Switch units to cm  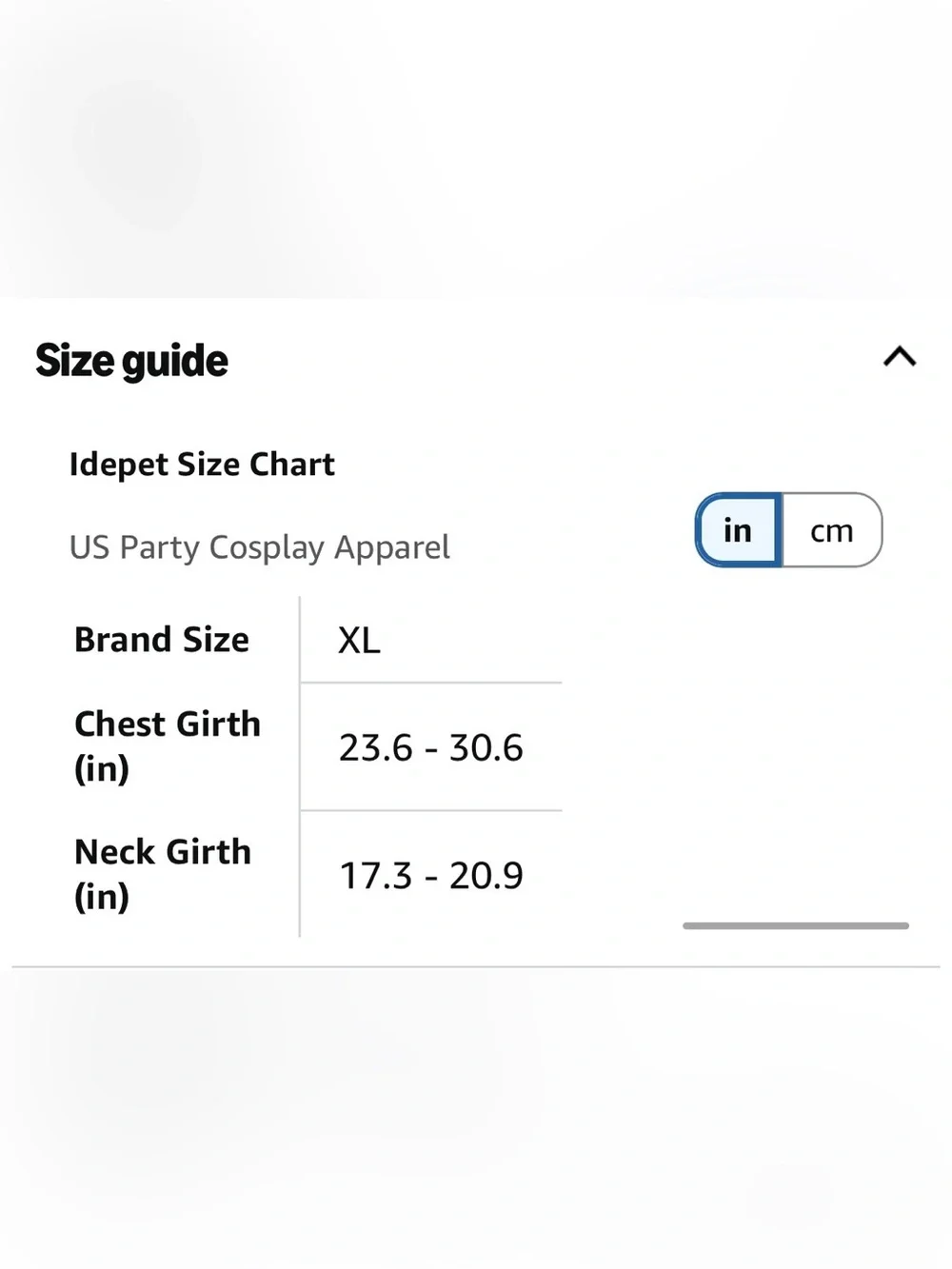[832, 530]
